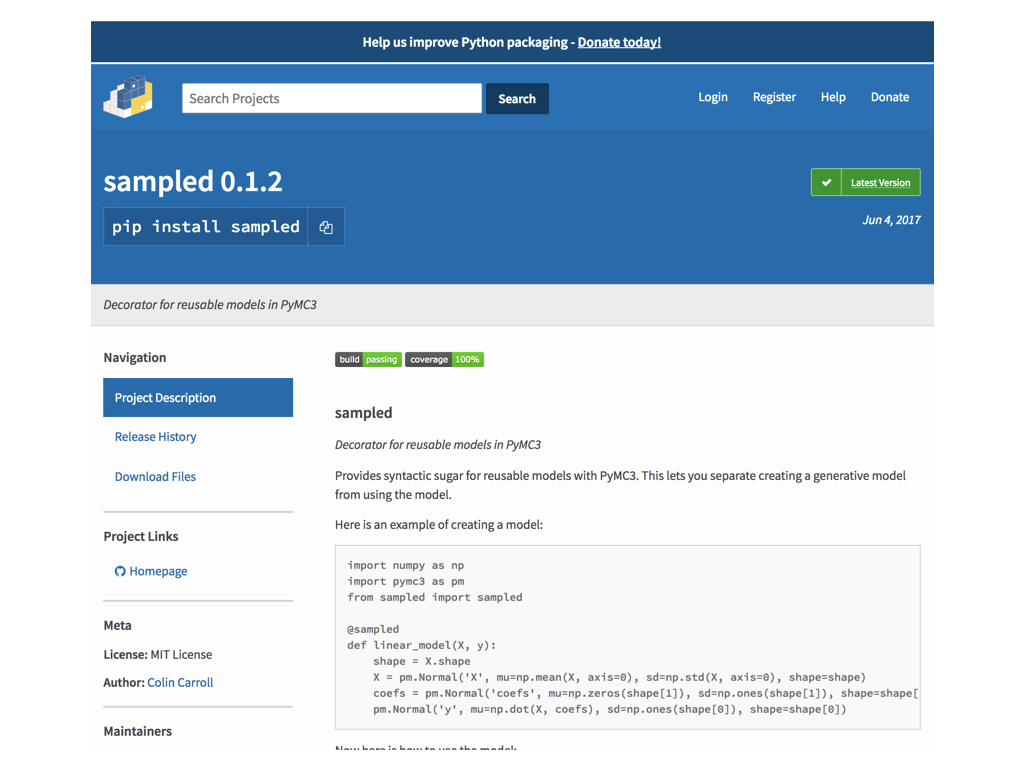Select the Project Description tab
Image resolution: width=1024 pixels, height=768 pixels.
(x=198, y=397)
